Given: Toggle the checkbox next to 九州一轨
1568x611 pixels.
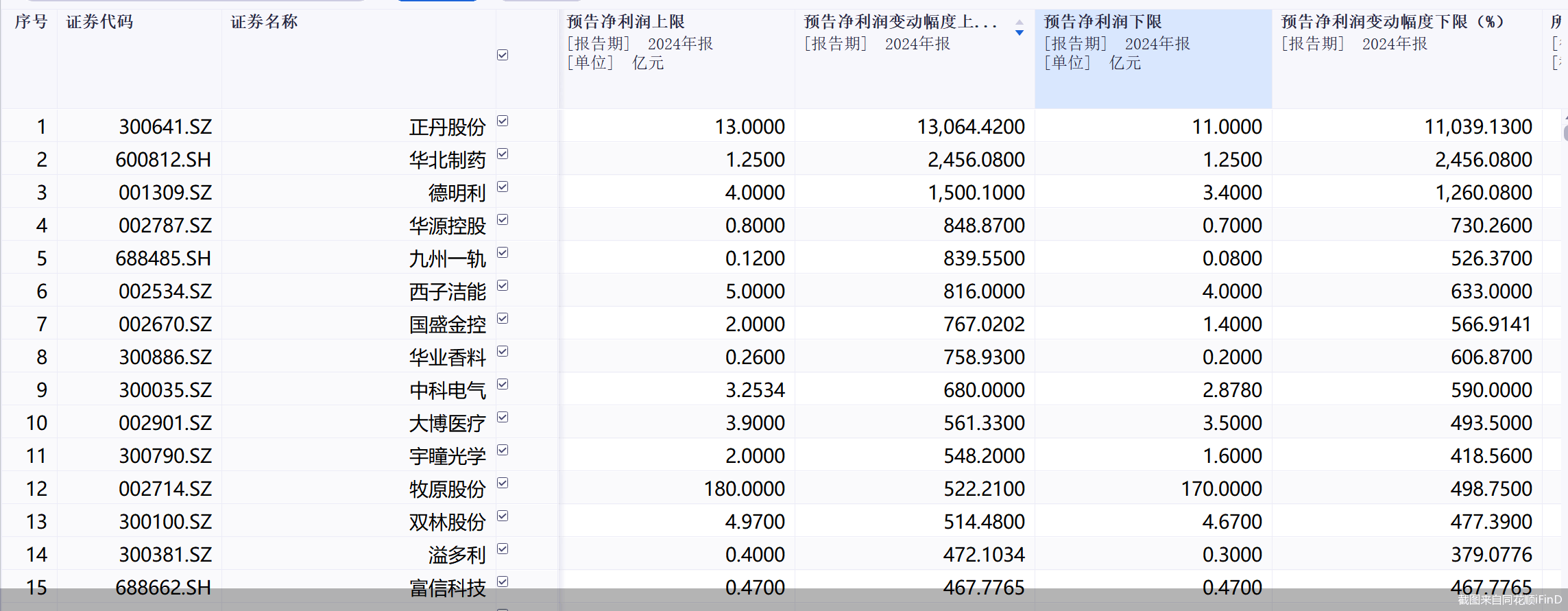Looking at the screenshot, I should click(503, 253).
